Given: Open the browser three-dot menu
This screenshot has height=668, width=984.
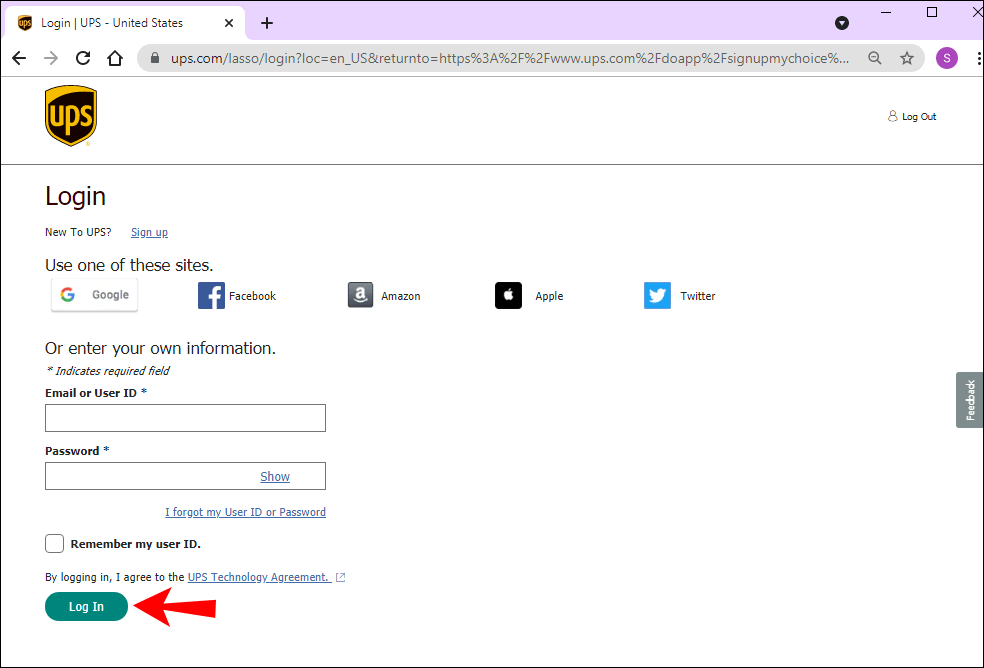Looking at the screenshot, I should pos(977,58).
